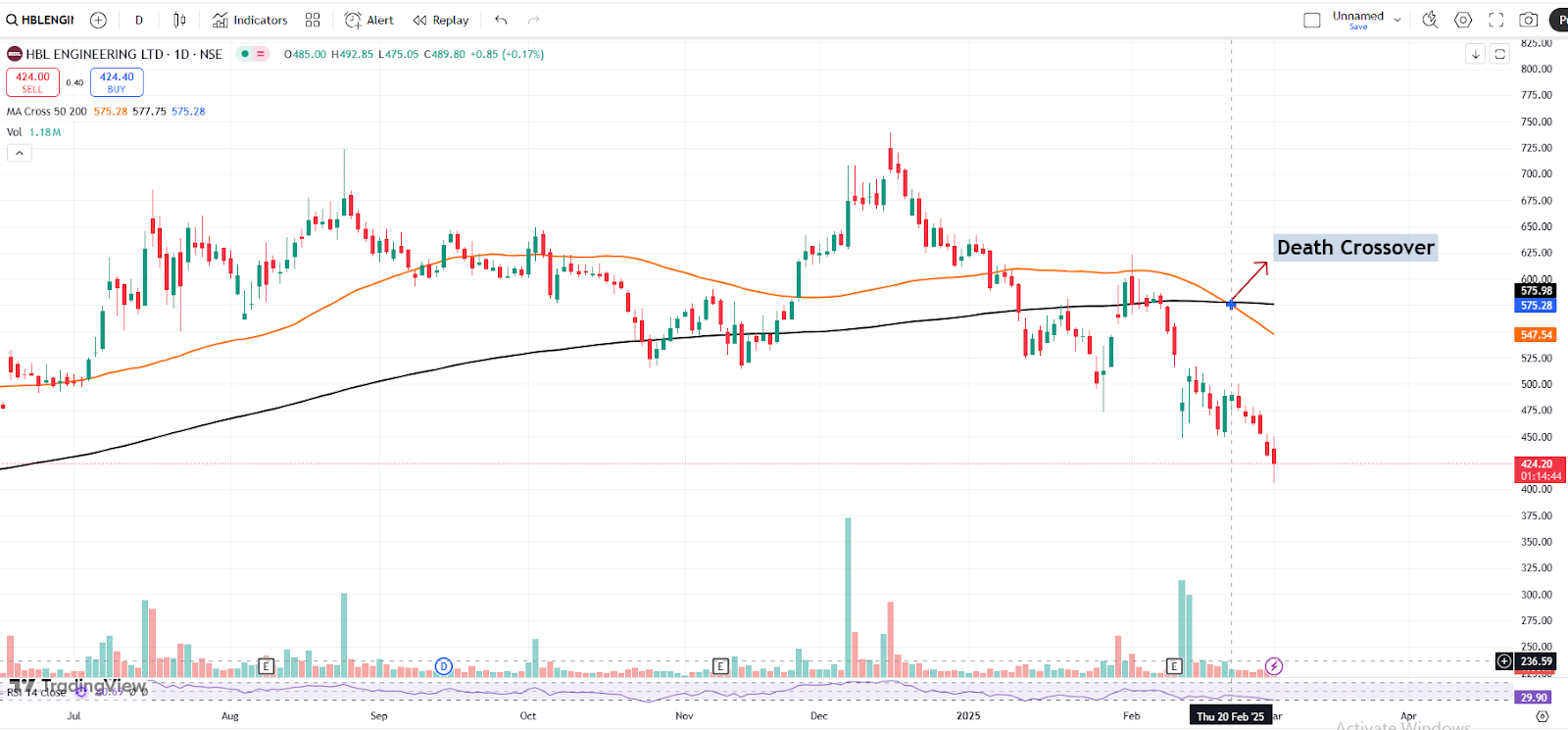Redo the last chart action
The height and width of the screenshot is (730, 1568).
pyautogui.click(x=533, y=20)
